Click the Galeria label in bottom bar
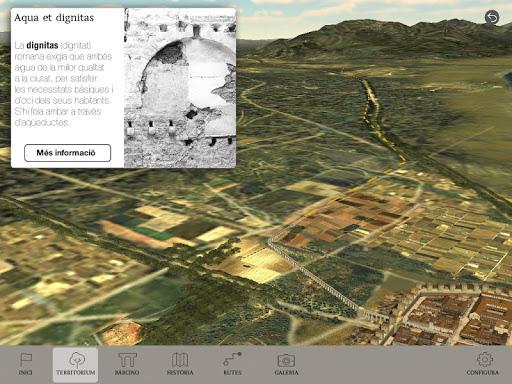 coord(286,372)
